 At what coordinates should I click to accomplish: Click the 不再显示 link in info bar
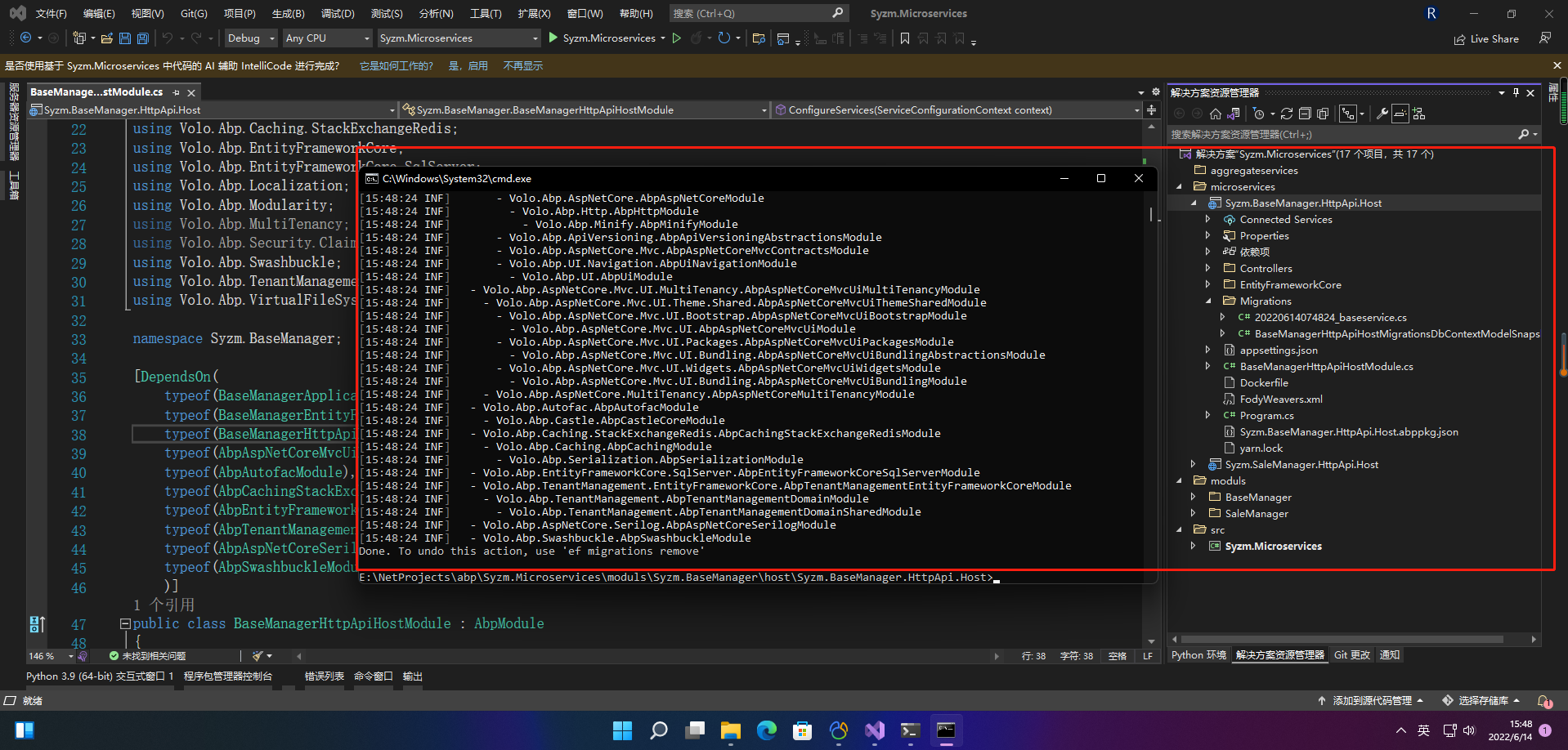pyautogui.click(x=522, y=66)
